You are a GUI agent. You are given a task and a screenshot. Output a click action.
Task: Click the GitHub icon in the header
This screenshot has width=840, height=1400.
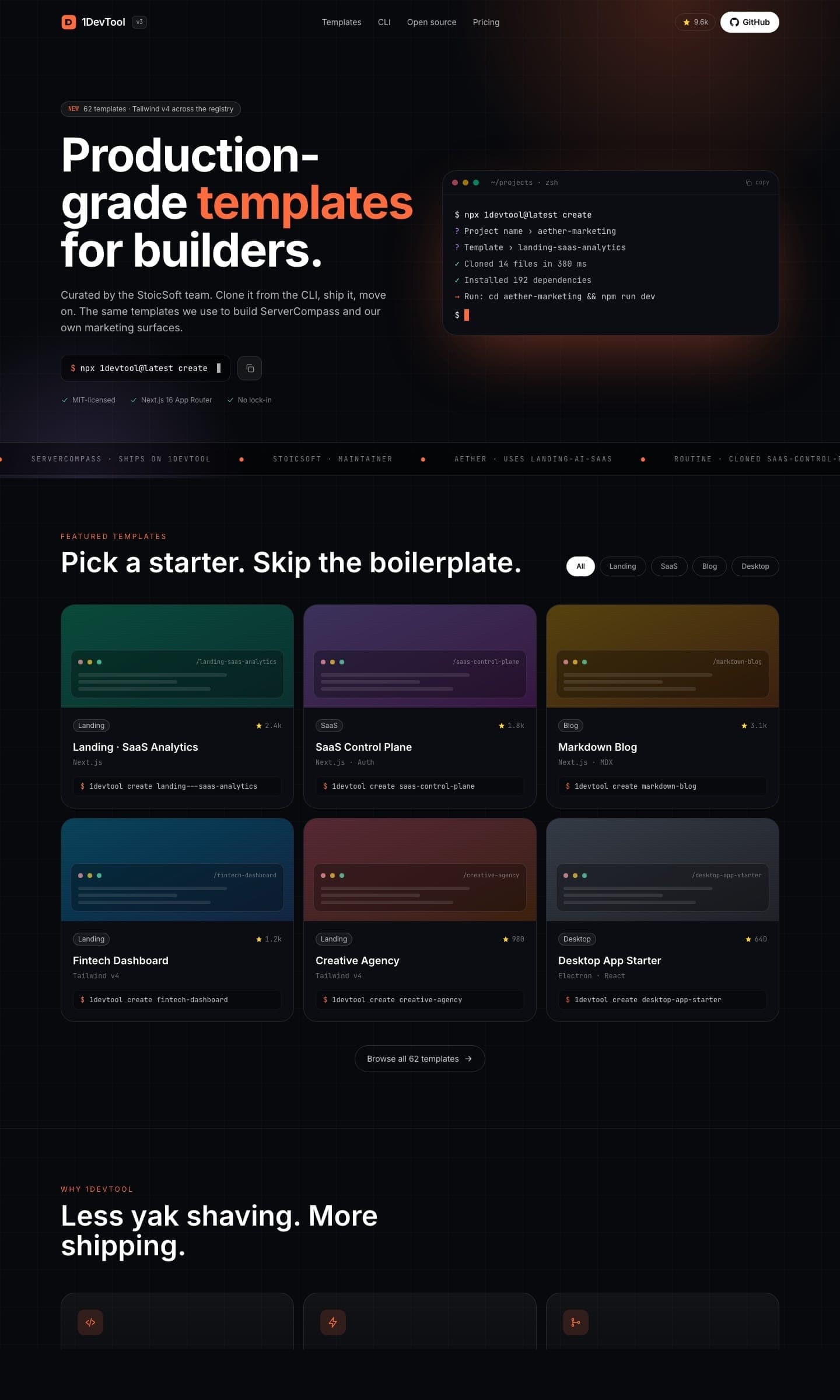pos(734,22)
